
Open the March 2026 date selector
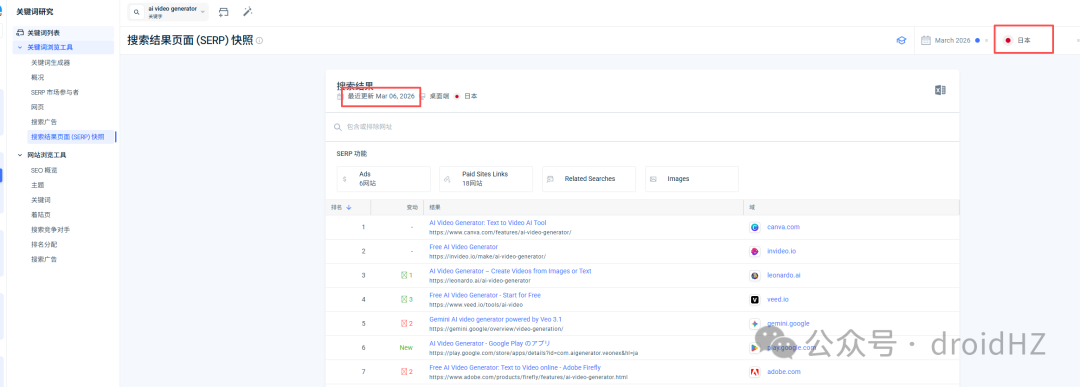951,41
